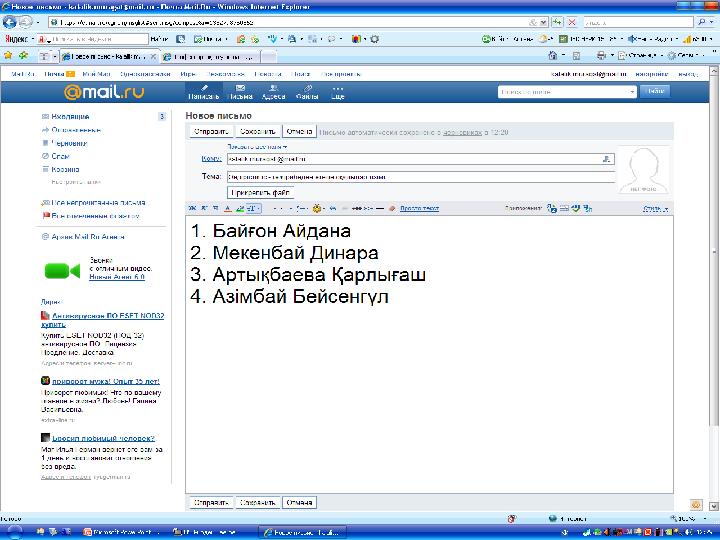This screenshot has height=540, width=720.
Task: Switch editor to Просто текст
Action: pyautogui.click(x=419, y=208)
